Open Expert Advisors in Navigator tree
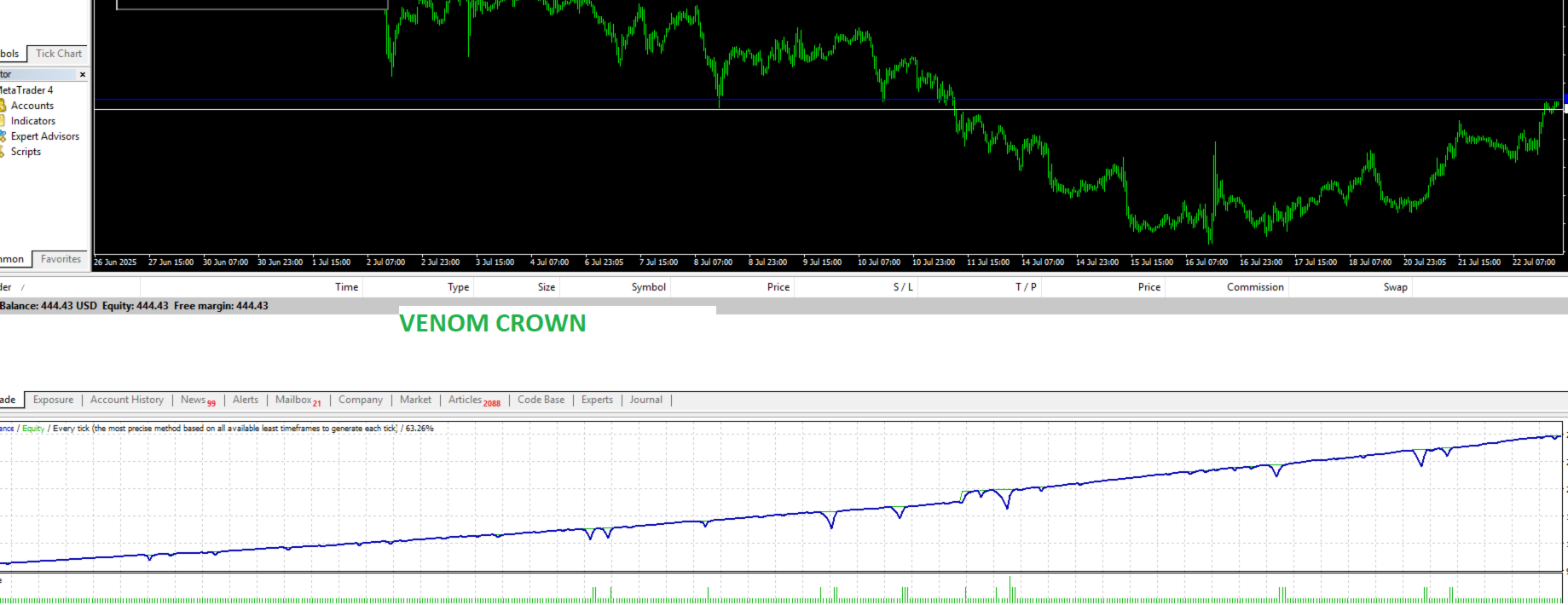 (x=45, y=136)
